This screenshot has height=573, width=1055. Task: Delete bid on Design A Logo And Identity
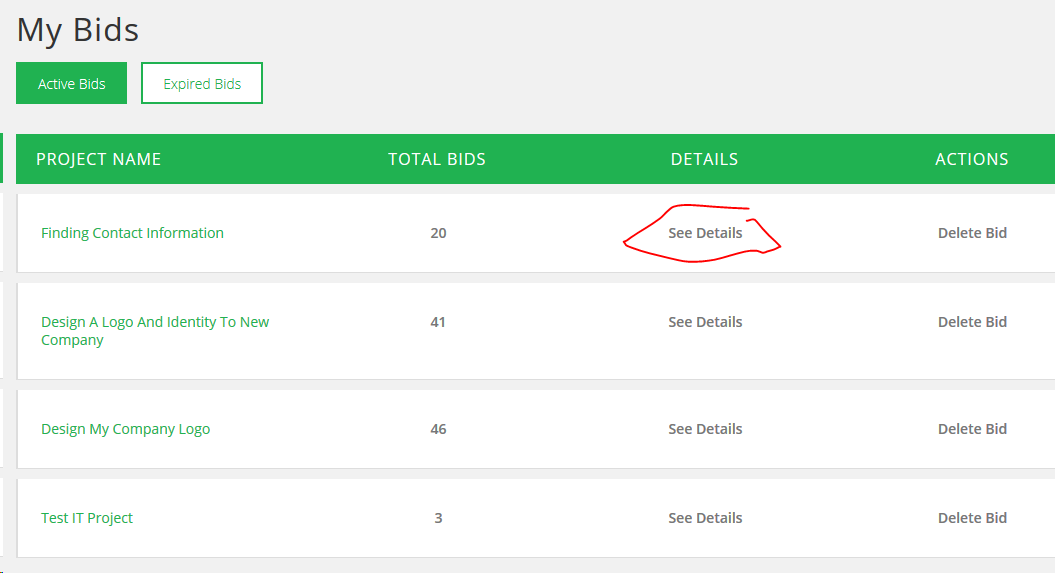pos(972,322)
